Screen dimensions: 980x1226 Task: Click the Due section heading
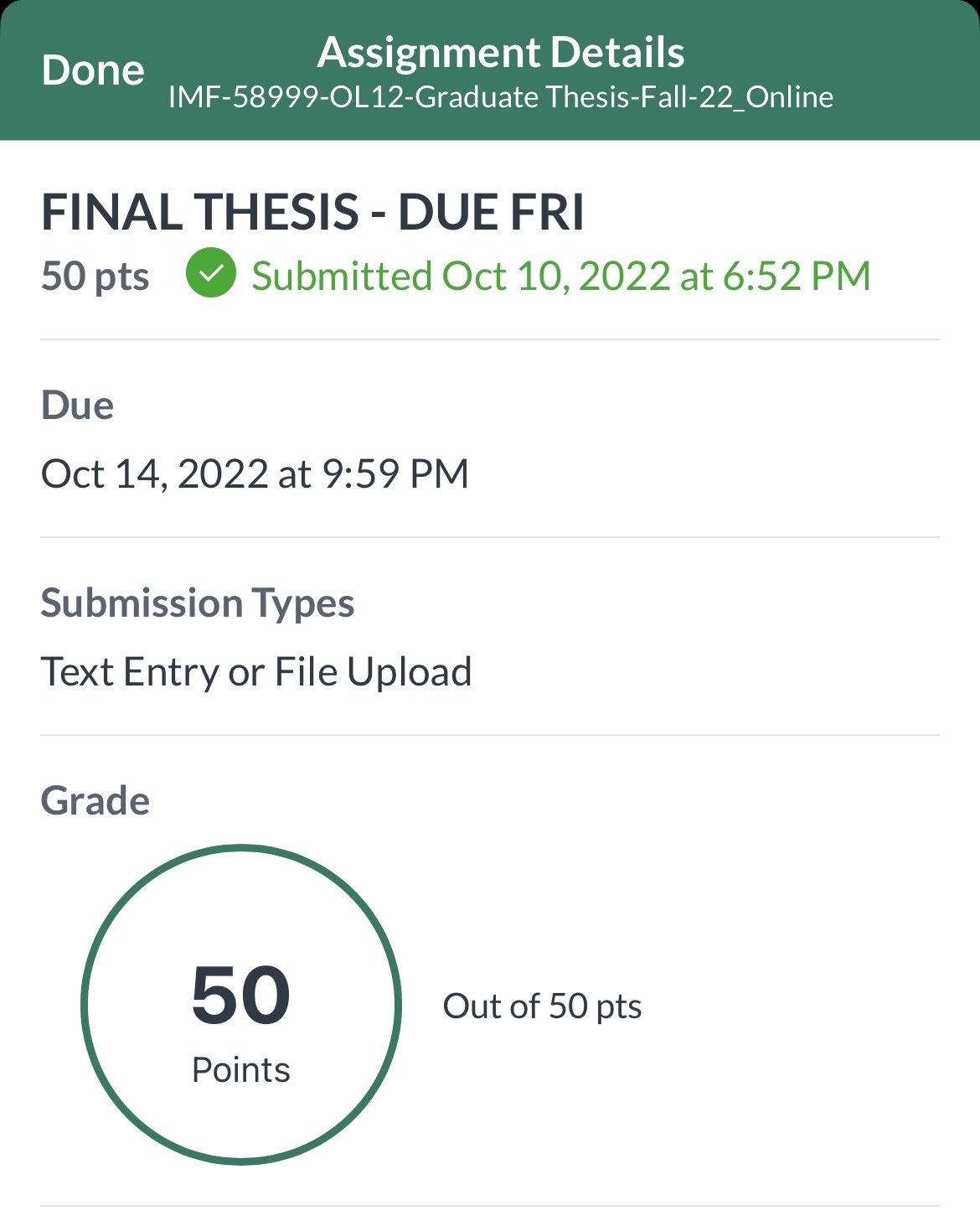(x=77, y=406)
